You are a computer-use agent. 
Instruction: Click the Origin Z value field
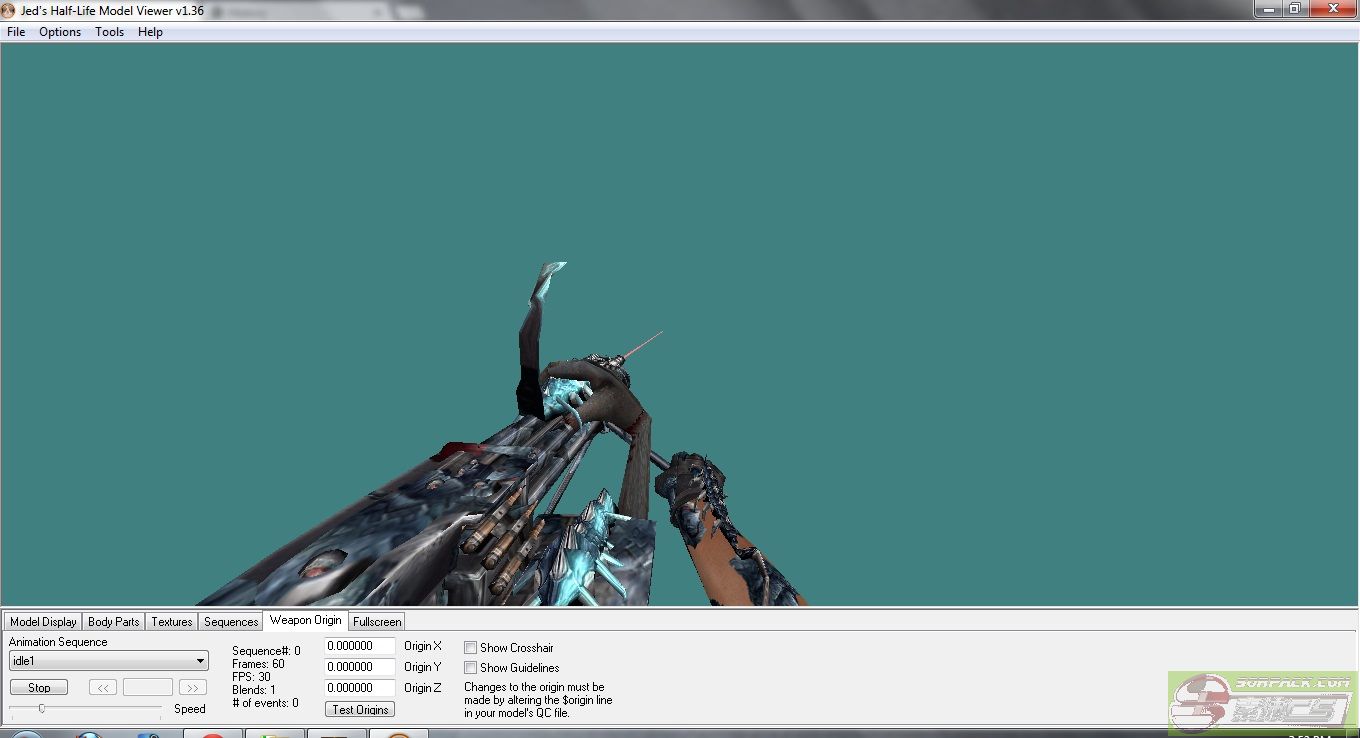tap(360, 688)
